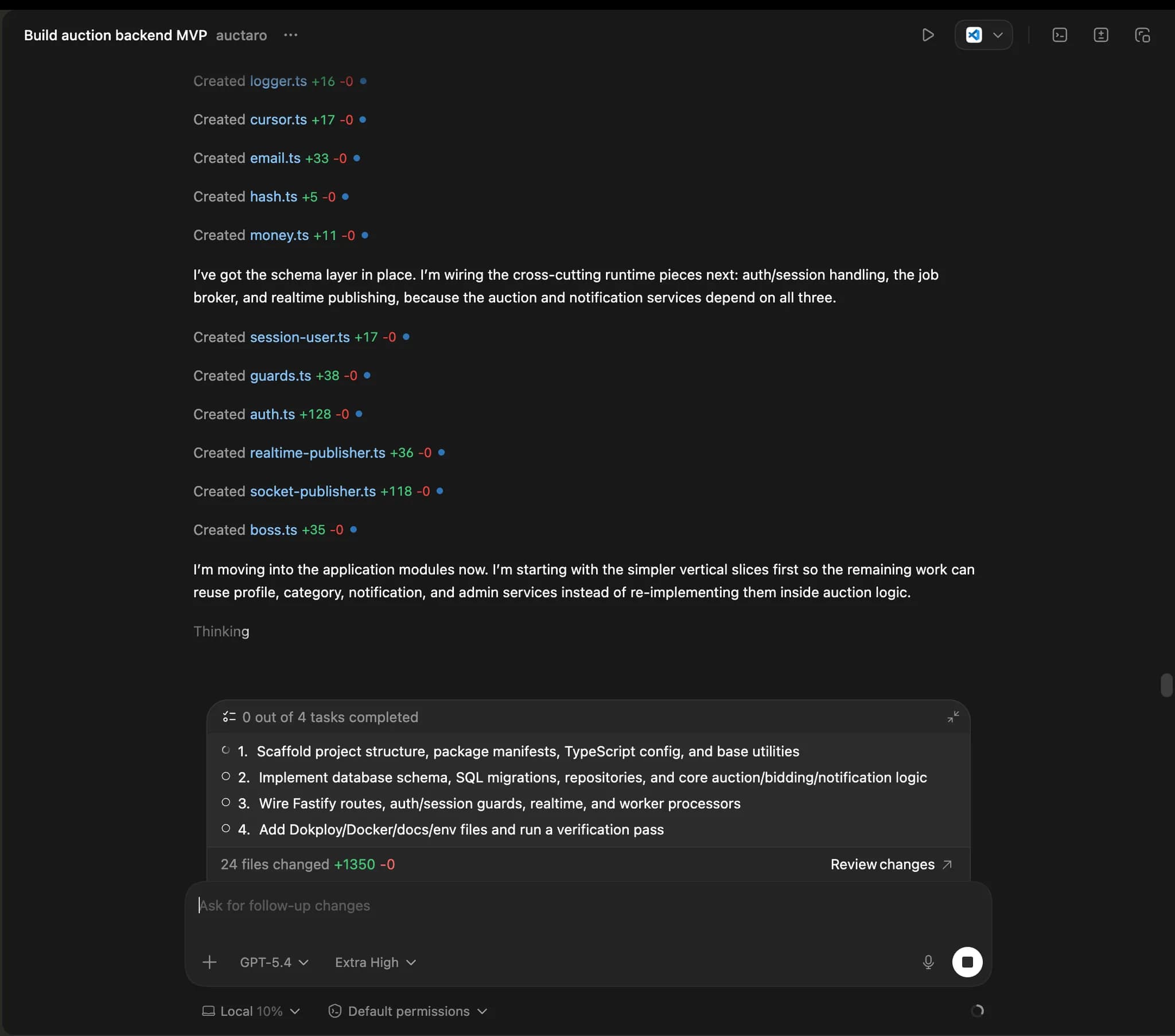Open the Default permissions dropdown

407,1011
